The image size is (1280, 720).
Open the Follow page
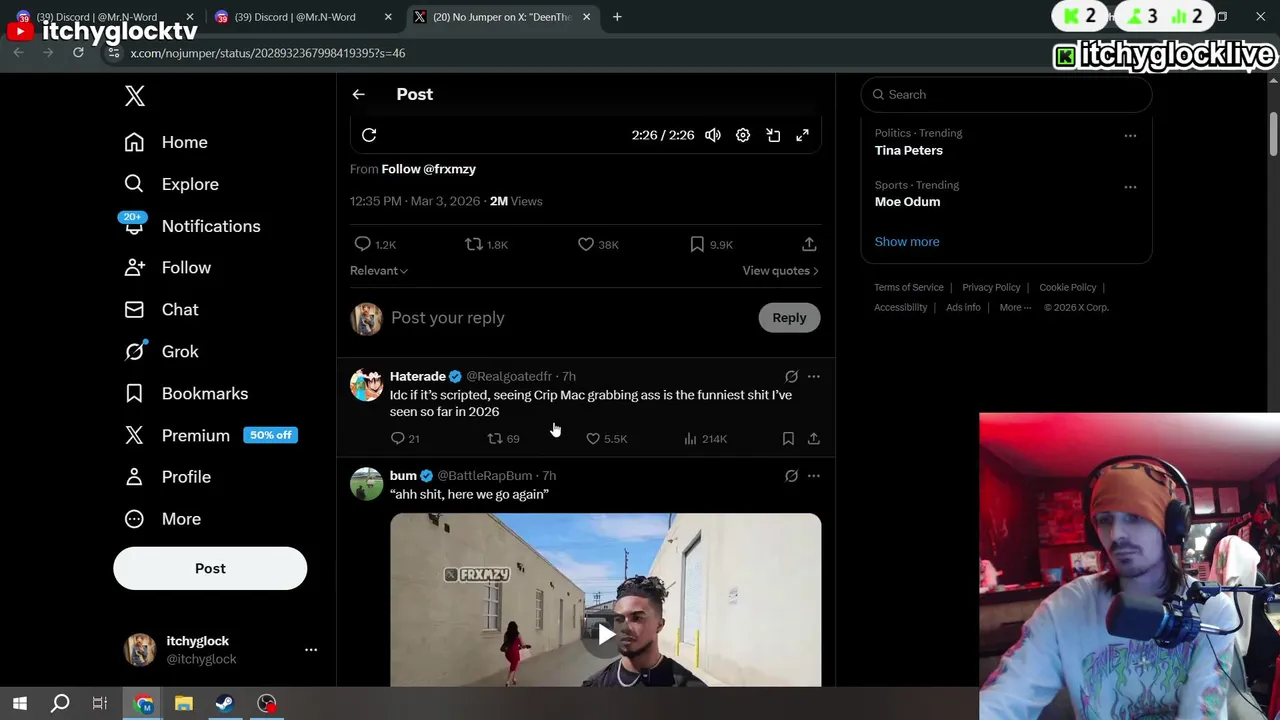tap(167, 268)
